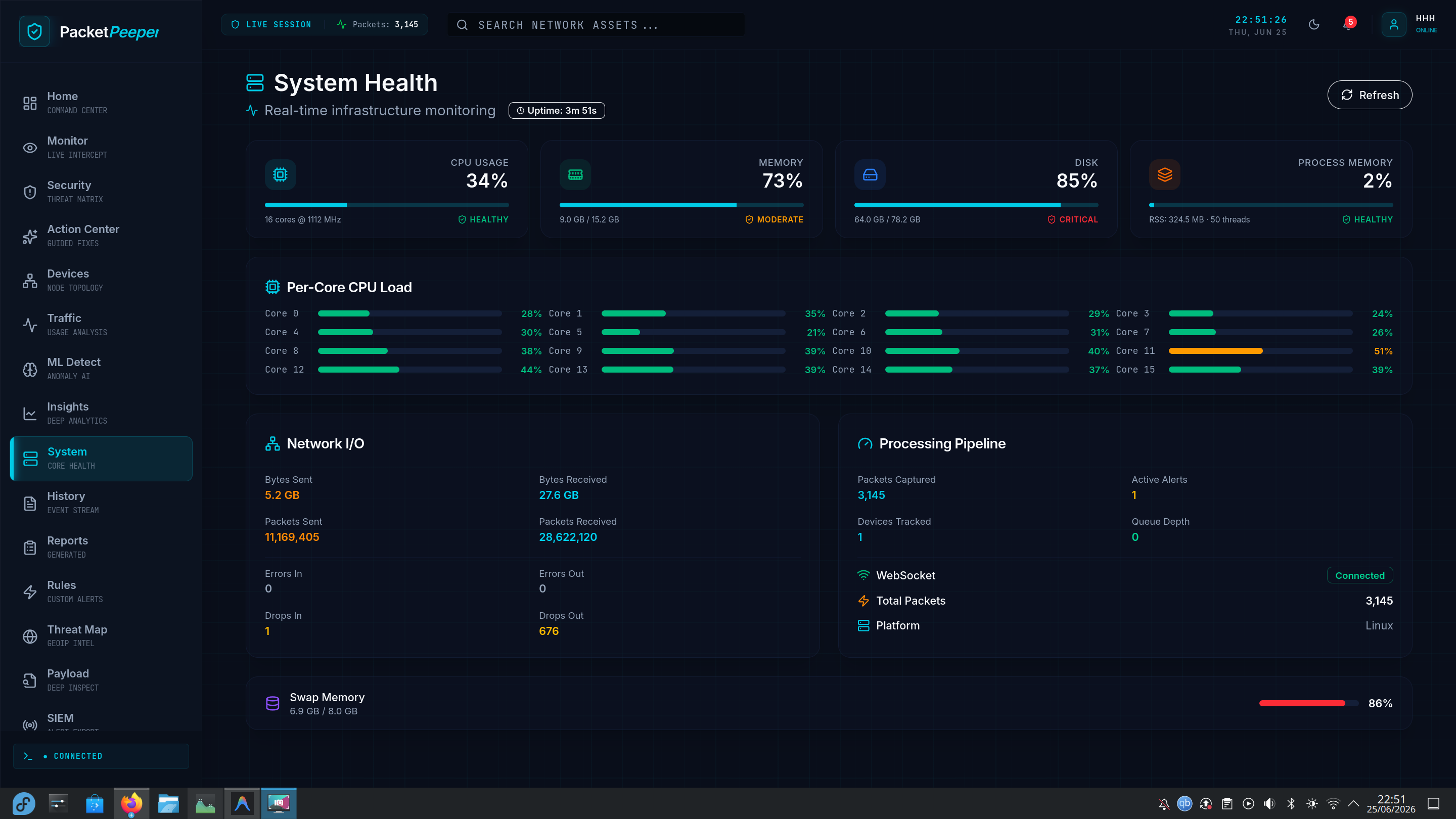Viewport: 1456px width, 819px height.
Task: Click the PacketPeeper shield logo
Action: tap(34, 32)
